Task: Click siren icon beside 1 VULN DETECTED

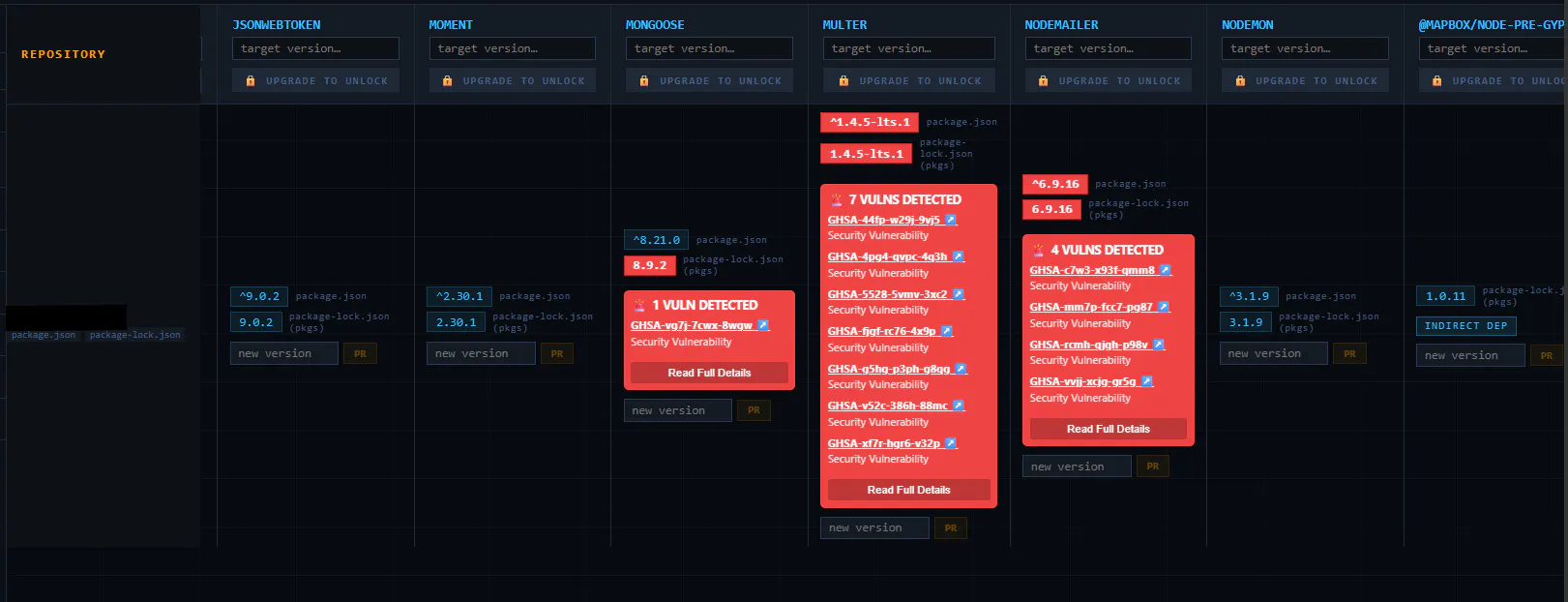Action: click(x=639, y=305)
